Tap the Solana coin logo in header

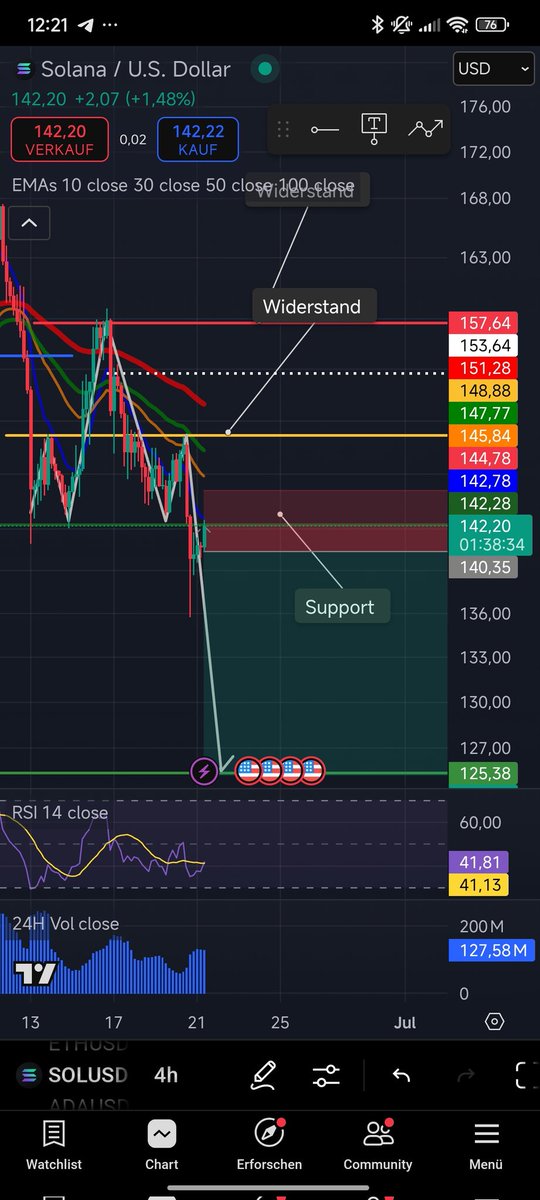point(23,69)
